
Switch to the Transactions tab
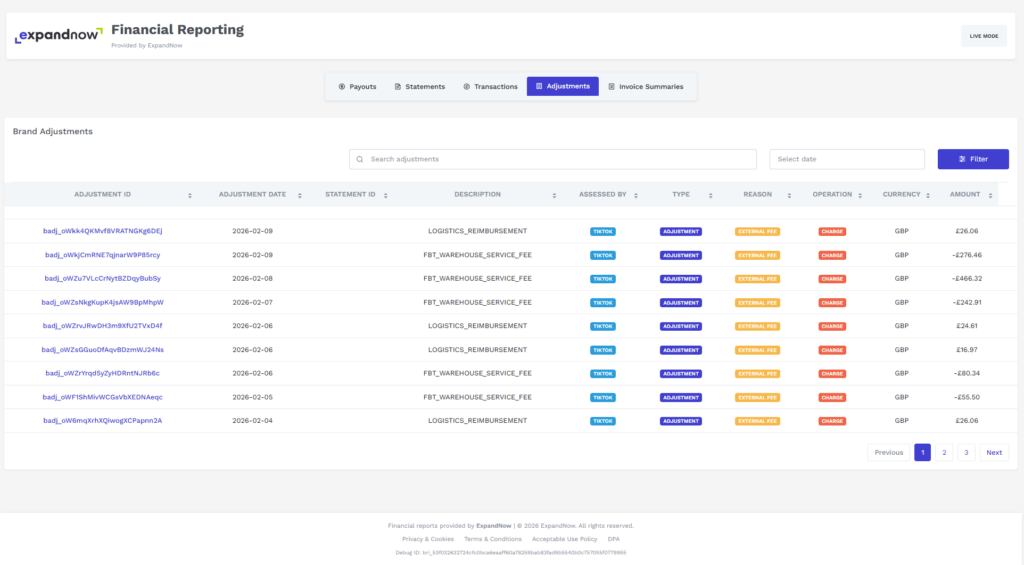coord(490,86)
